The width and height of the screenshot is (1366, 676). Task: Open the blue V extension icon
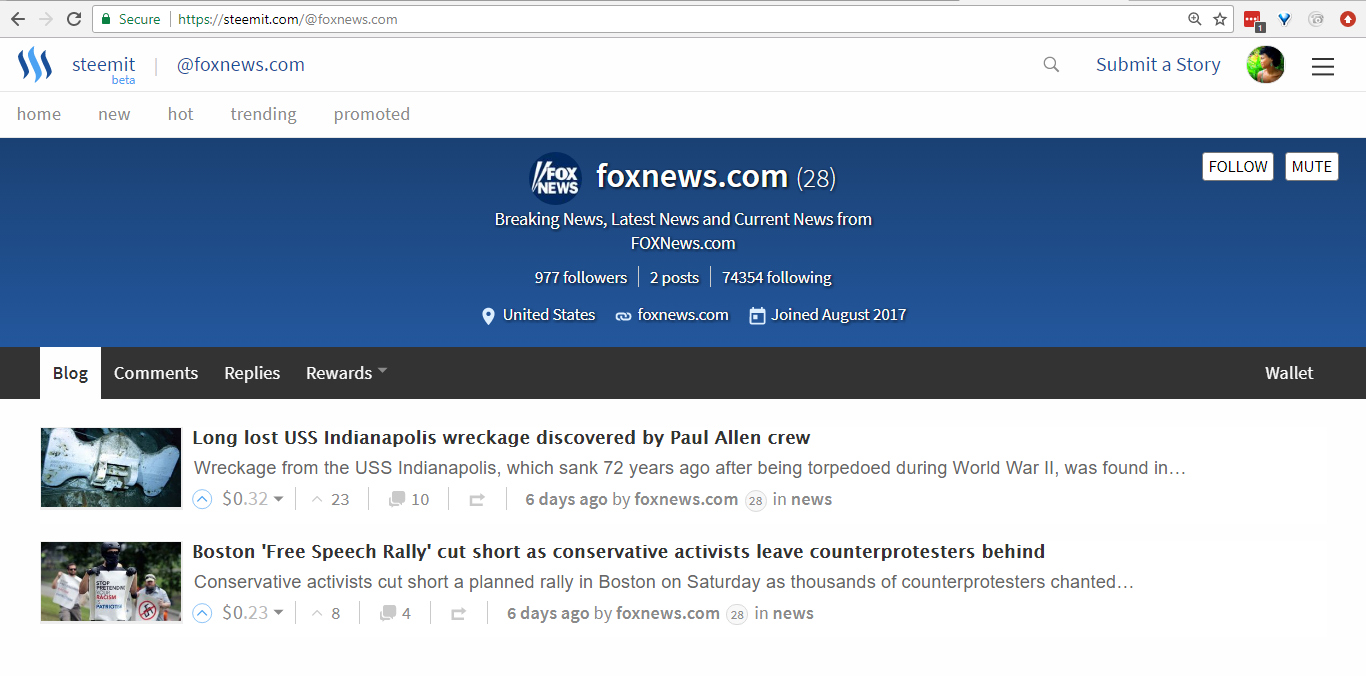pyautogui.click(x=1285, y=19)
